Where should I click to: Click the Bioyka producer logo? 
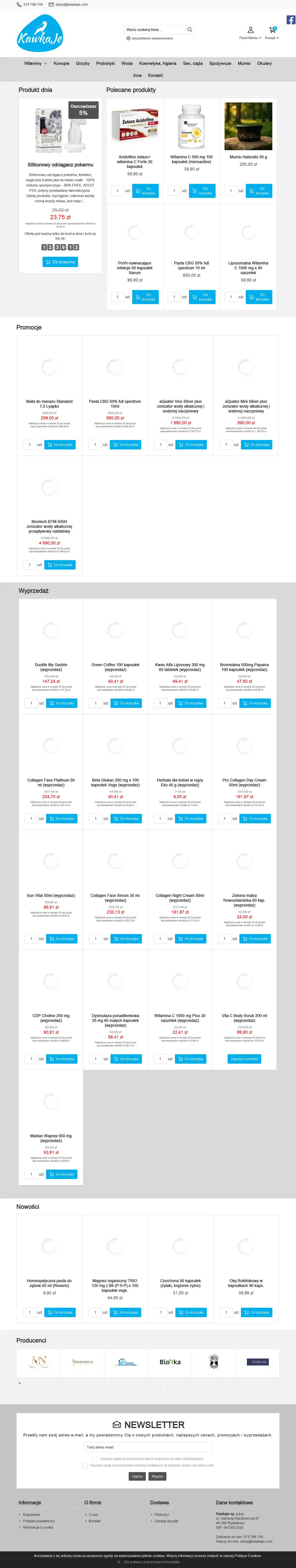170,1362
